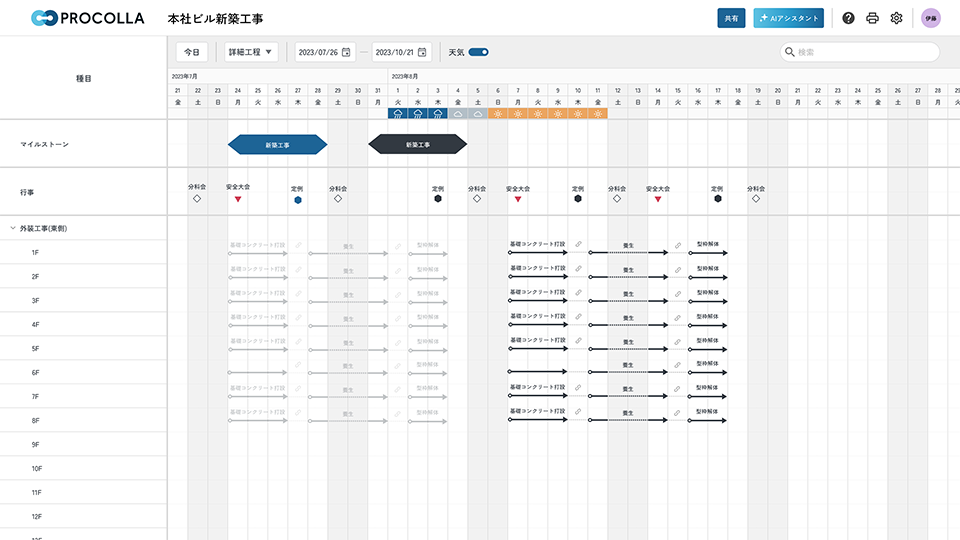
Task: Click the last 分科会 diamond on August 19
Action: coord(756,198)
